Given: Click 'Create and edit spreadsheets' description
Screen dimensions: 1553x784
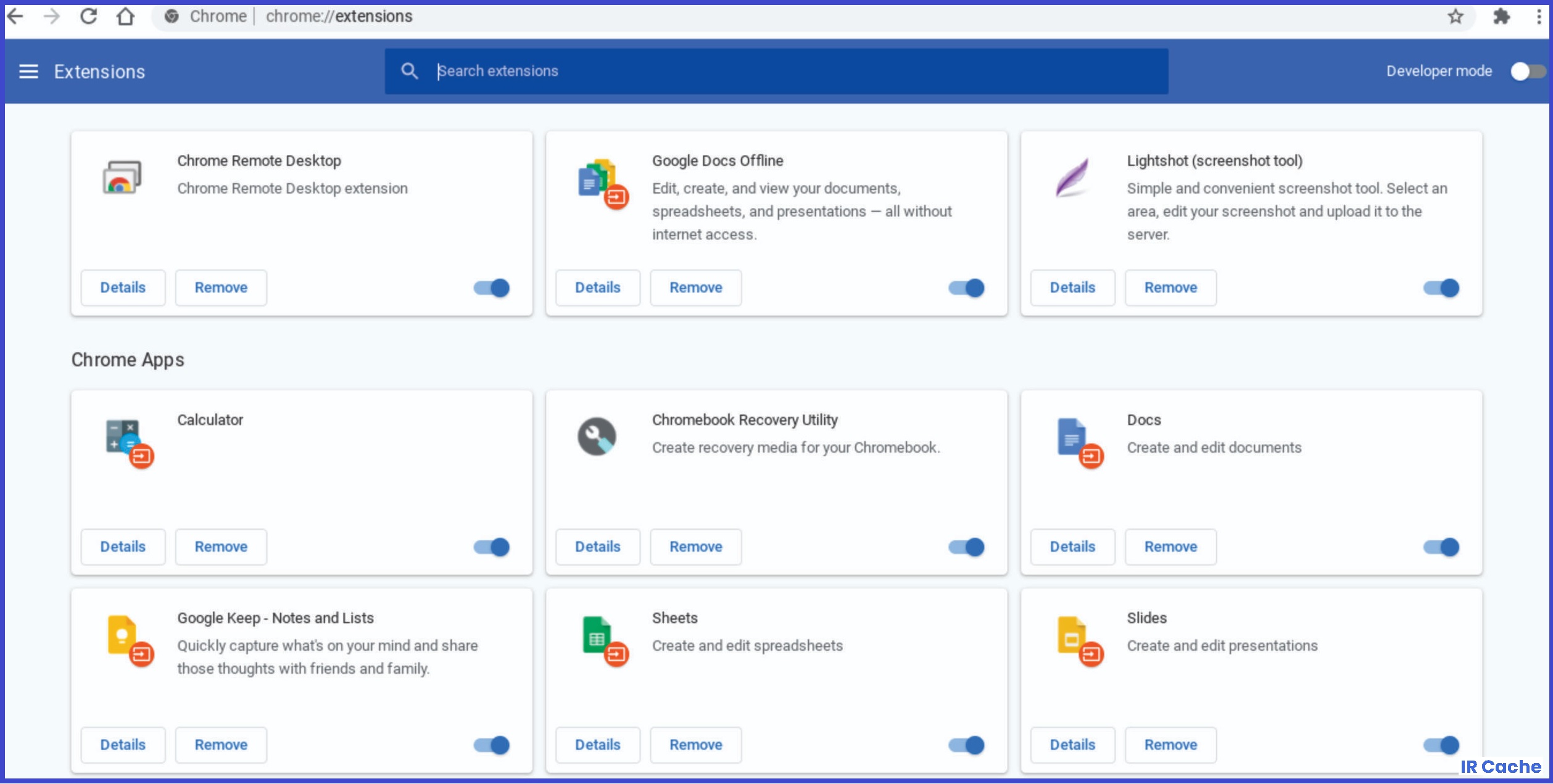Looking at the screenshot, I should pos(747,646).
